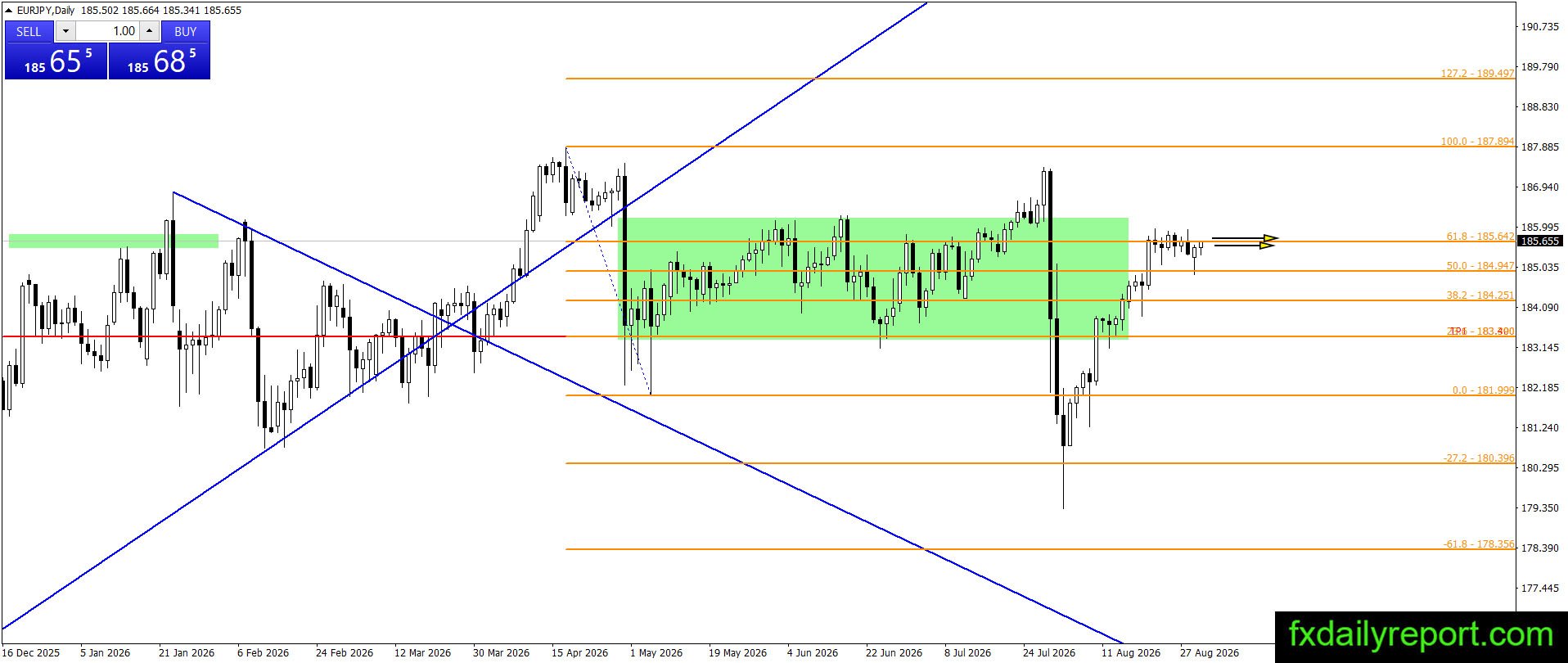Viewport: 1568px width, 663px height.
Task: Select the 127.2 - 189.497 Fibonacci level label
Action: click(x=1477, y=73)
